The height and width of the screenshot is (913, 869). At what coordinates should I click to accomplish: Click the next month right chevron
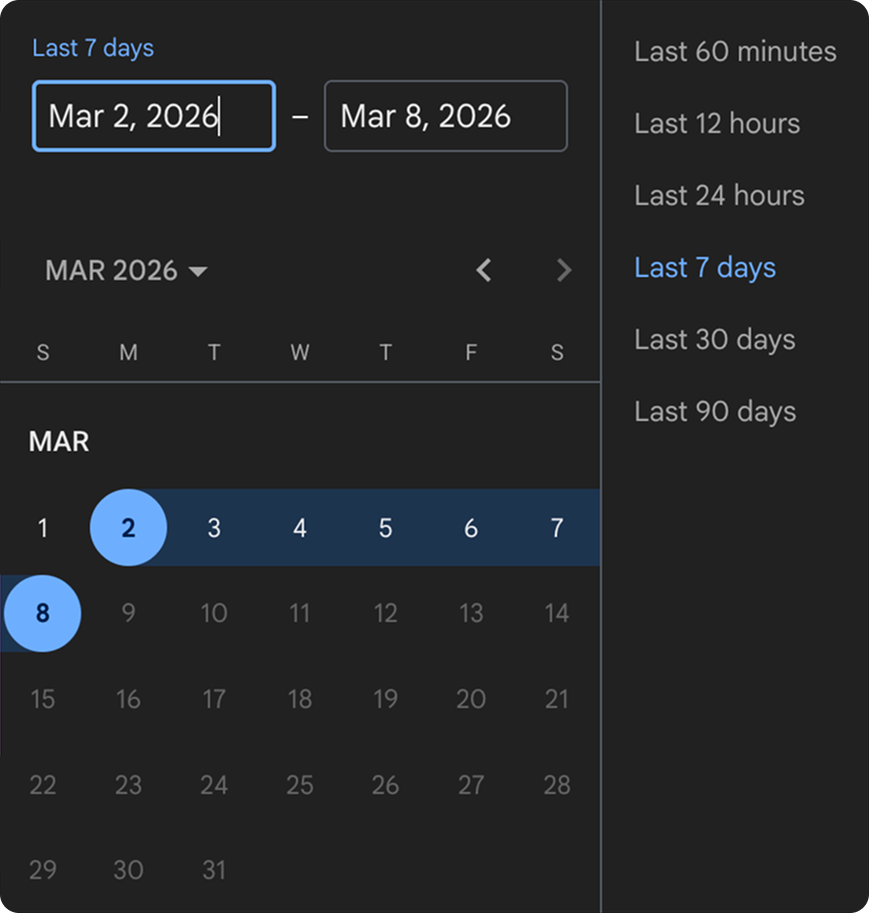pyautogui.click(x=564, y=270)
